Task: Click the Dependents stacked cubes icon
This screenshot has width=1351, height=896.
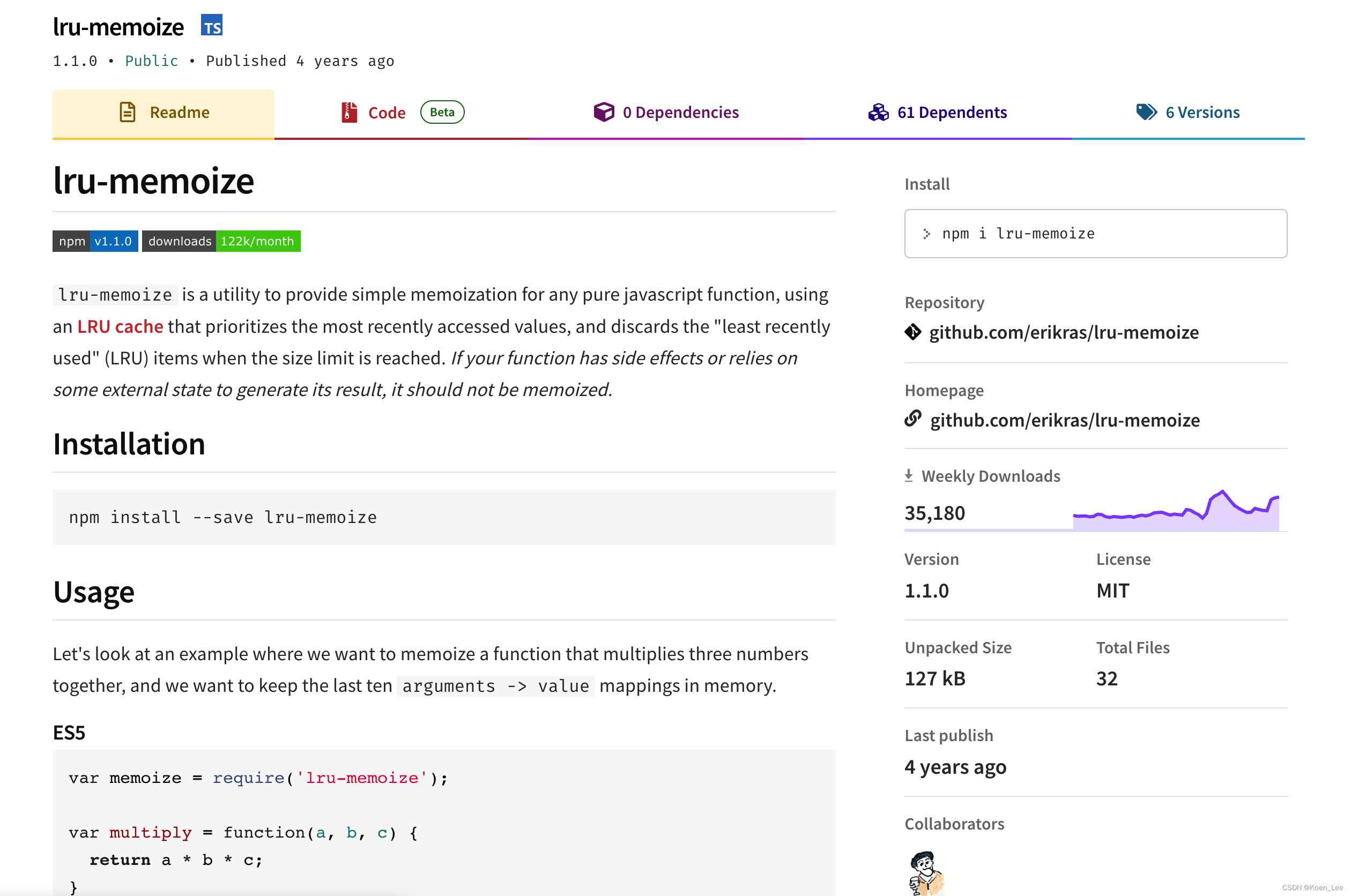Action: pos(878,112)
